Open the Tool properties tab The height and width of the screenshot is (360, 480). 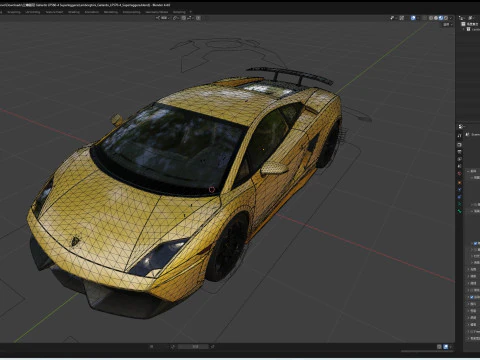(x=459, y=135)
